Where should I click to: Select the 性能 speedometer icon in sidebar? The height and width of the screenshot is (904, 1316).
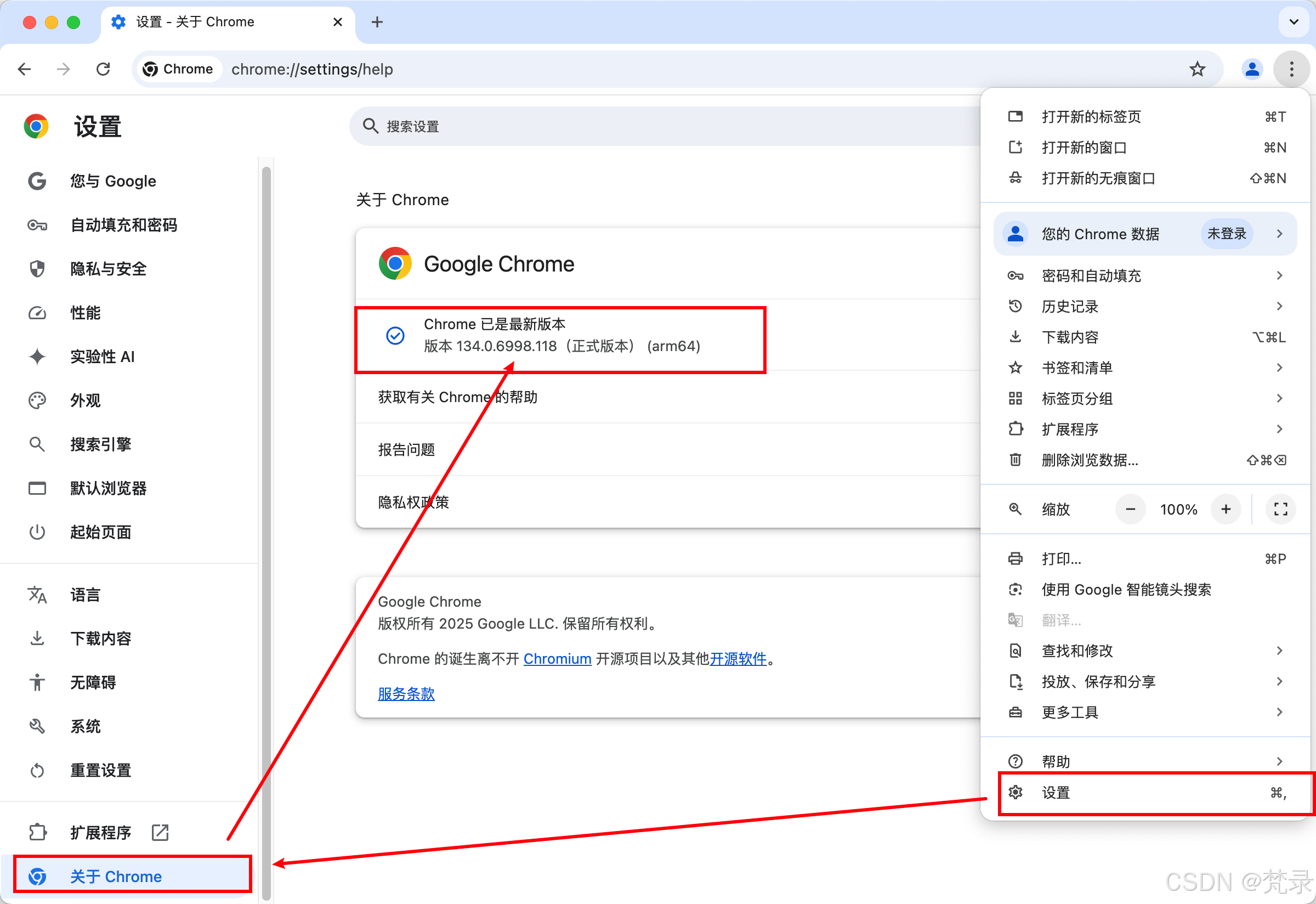click(37, 313)
